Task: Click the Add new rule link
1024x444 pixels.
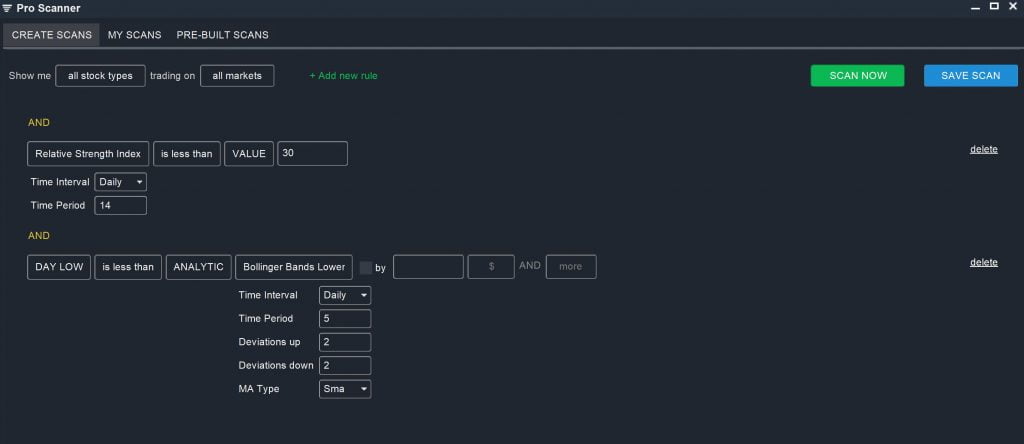Action: 343,76
